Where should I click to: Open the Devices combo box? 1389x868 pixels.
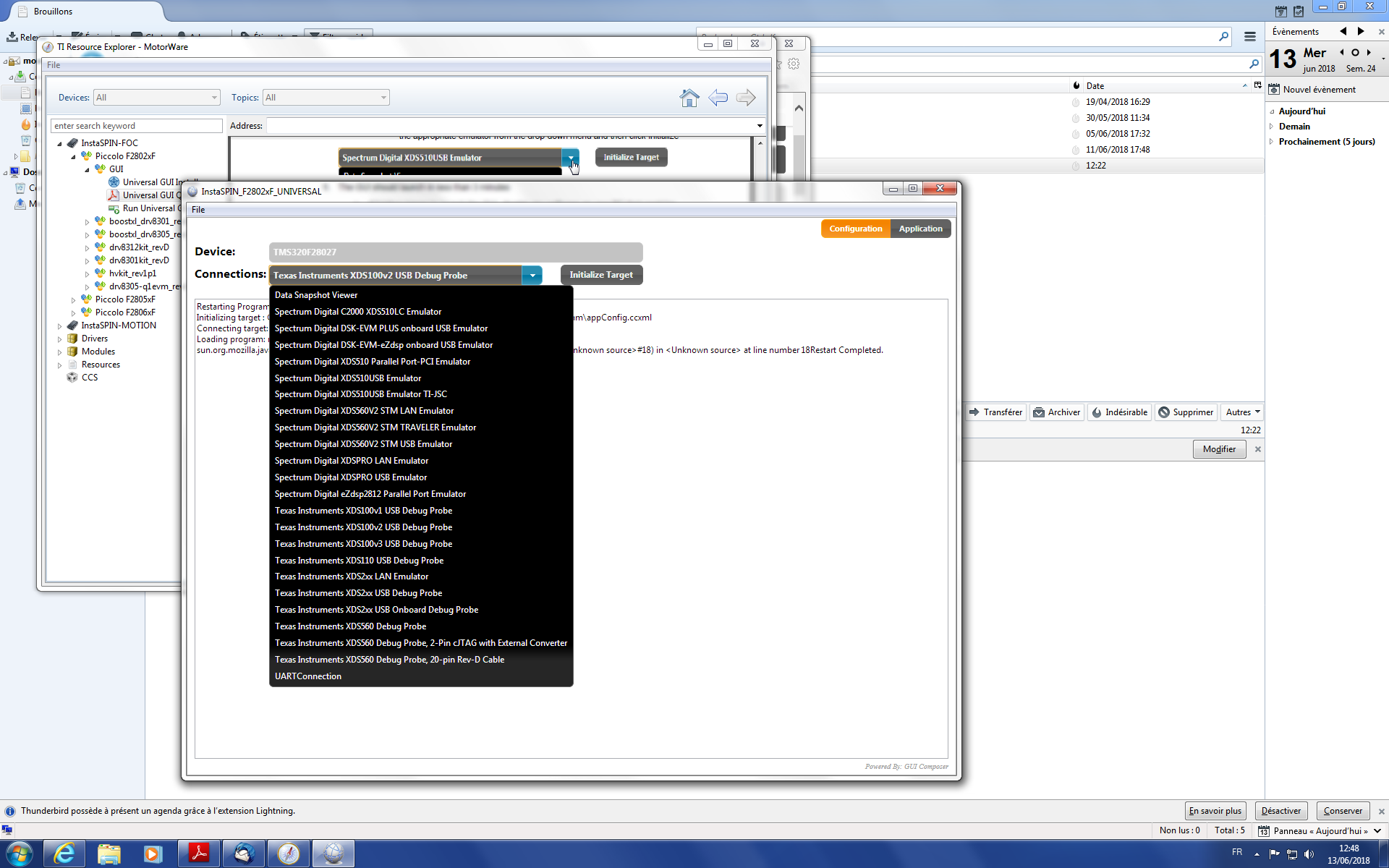[157, 98]
